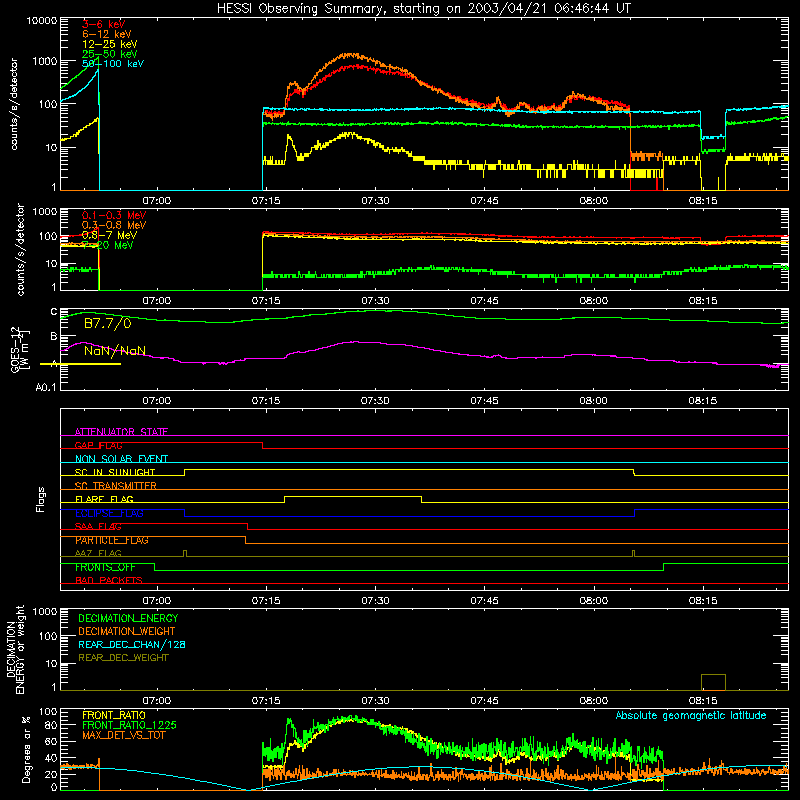Screen dimensions: 800x800
Task: Click the FRONT_RATIO_1225 legend entry
Action: pyautogui.click(x=130, y=725)
